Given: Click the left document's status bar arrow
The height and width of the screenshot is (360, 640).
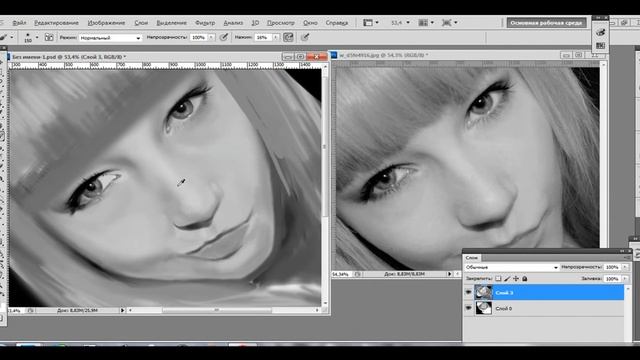Looking at the screenshot, I should tap(122, 310).
